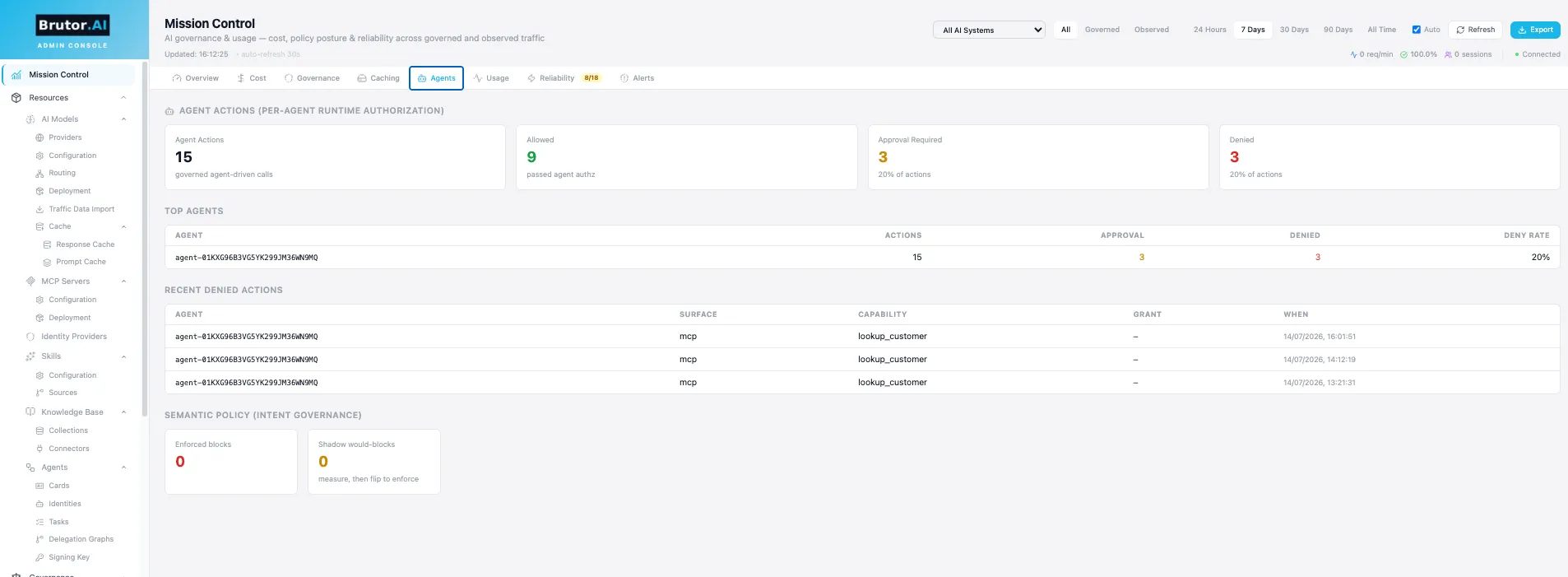Switch time range to 24 Hours
This screenshot has width=1568, height=577.
[x=1209, y=30]
